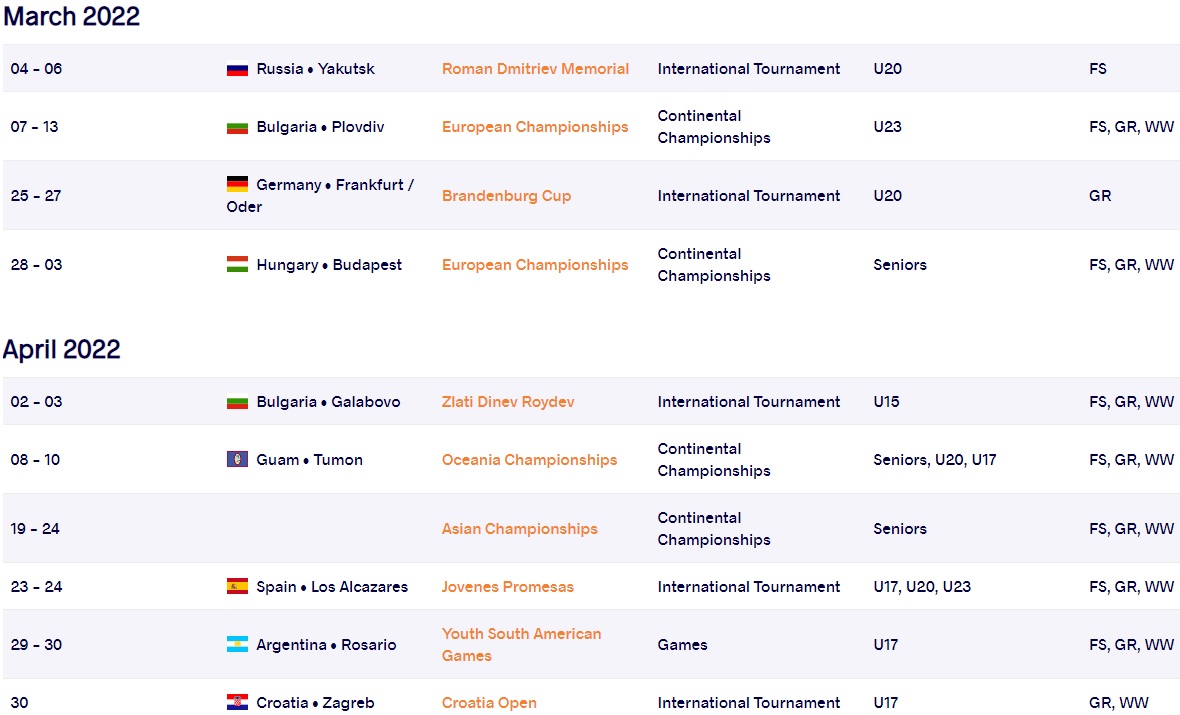Open the Croatia Open event link
Image resolution: width=1180 pixels, height=715 pixels.
[489, 703]
